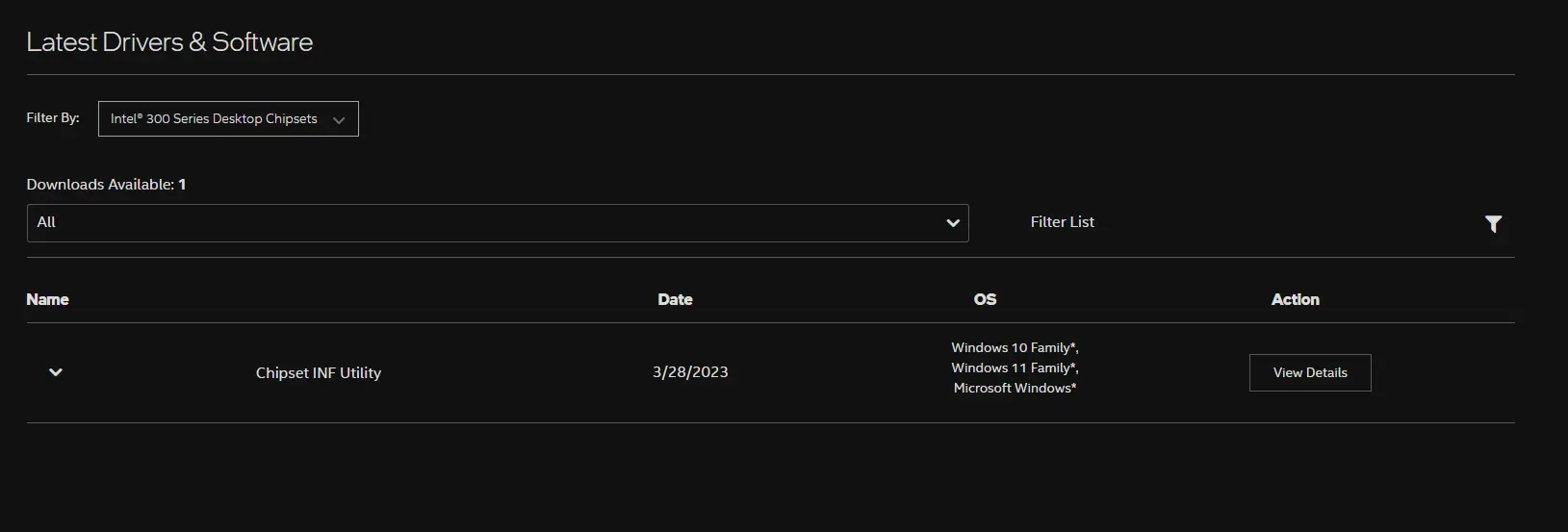The height and width of the screenshot is (532, 1568).
Task: Click the Microsoft Windows OS entry
Action: 1015,388
